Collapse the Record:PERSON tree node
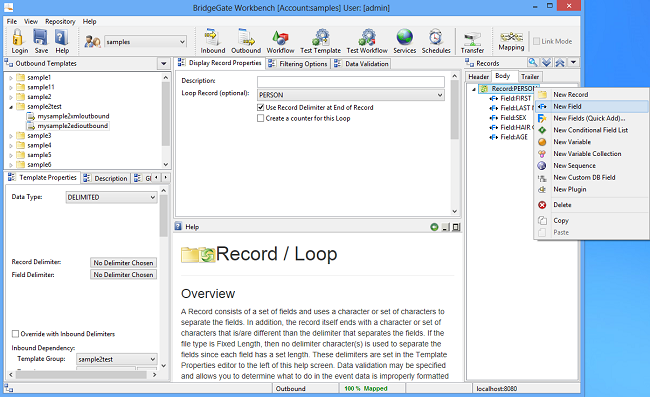 474,89
